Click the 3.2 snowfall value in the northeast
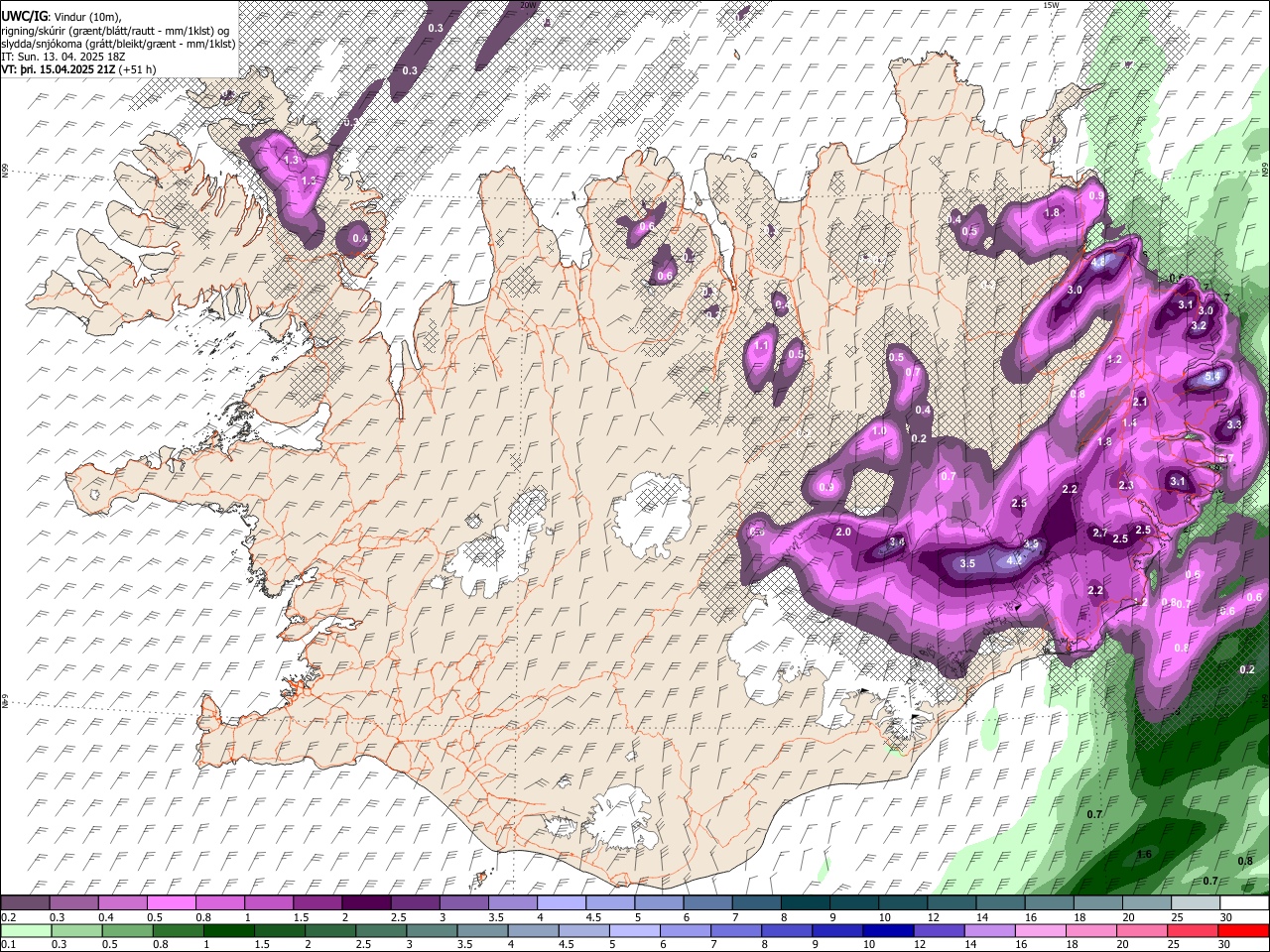This screenshot has width=1270, height=952. [x=1199, y=325]
